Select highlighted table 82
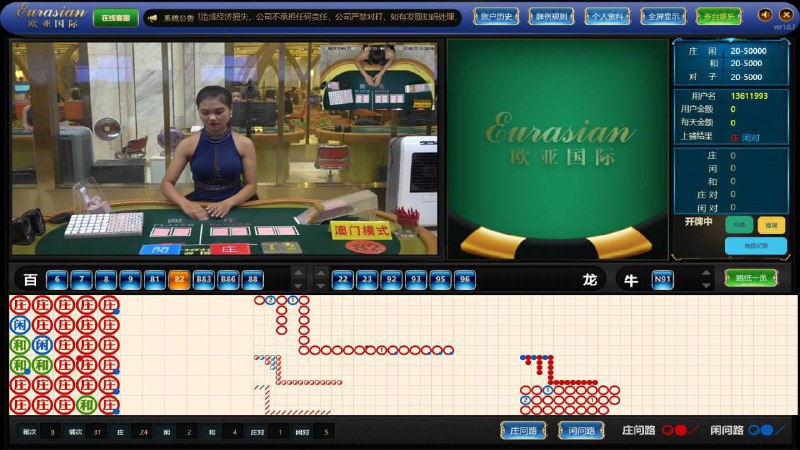Image resolution: width=800 pixels, height=450 pixels. (x=180, y=280)
